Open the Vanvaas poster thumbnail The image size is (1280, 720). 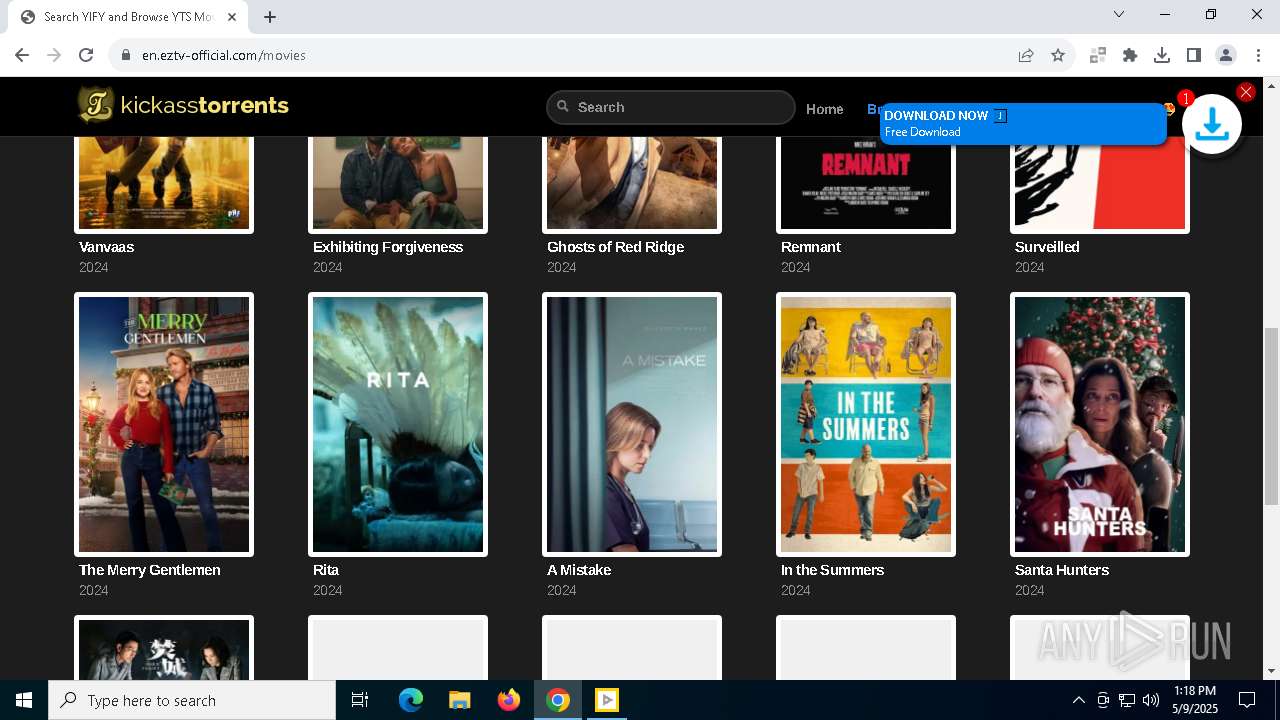164,183
